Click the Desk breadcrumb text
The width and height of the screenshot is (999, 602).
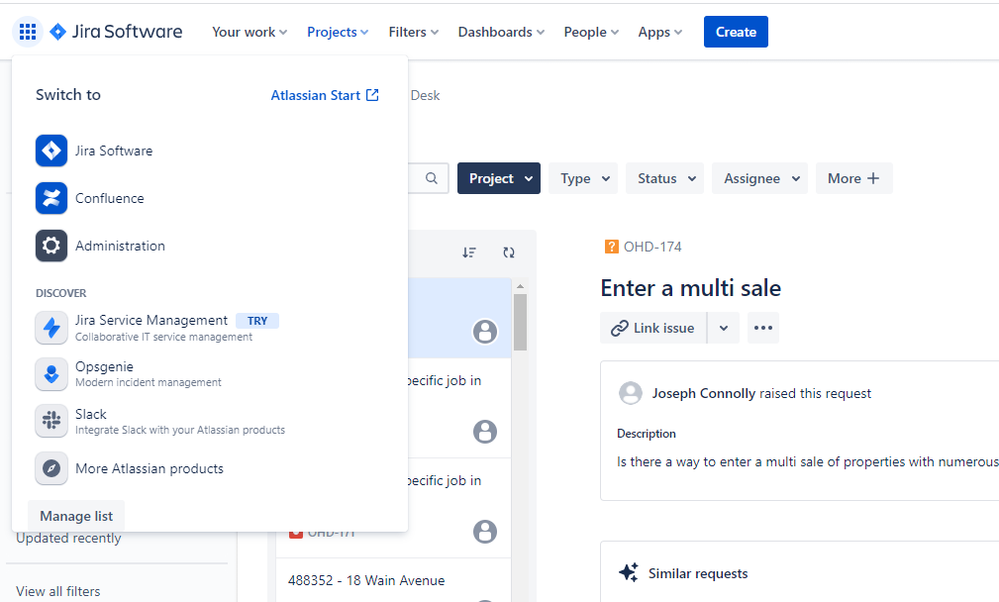425,95
